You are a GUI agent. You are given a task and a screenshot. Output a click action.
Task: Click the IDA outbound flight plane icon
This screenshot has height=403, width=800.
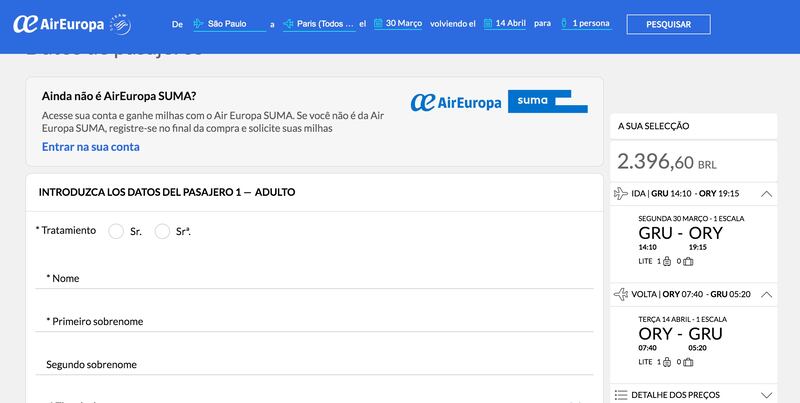pyautogui.click(x=623, y=193)
